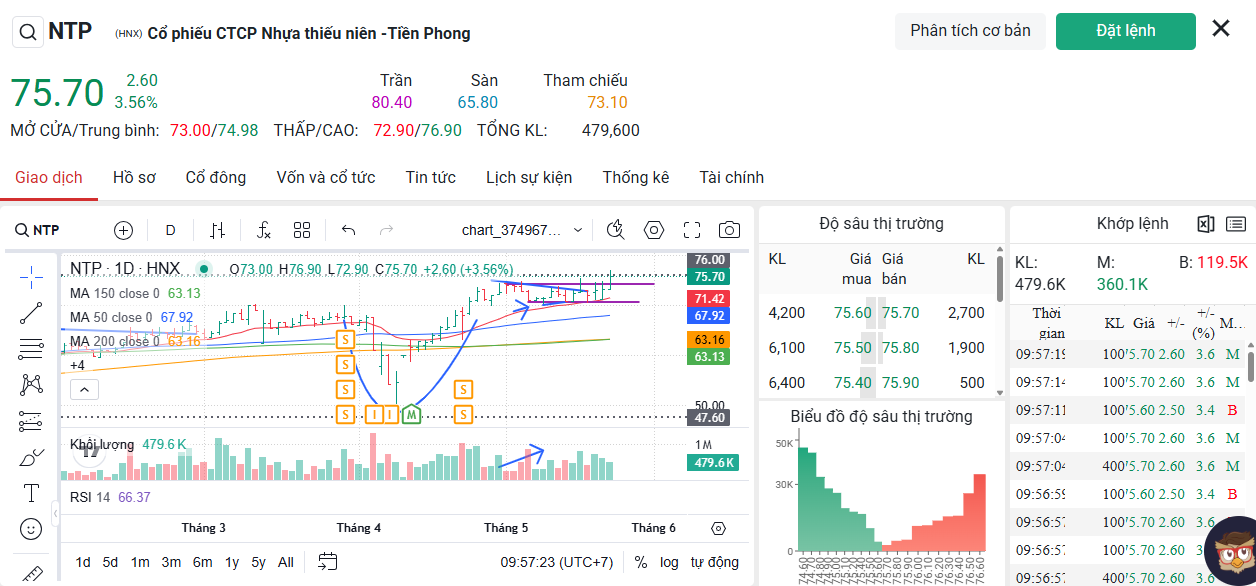Select the trend line drawing tool
This screenshot has height=586, width=1256.
pos(31,313)
